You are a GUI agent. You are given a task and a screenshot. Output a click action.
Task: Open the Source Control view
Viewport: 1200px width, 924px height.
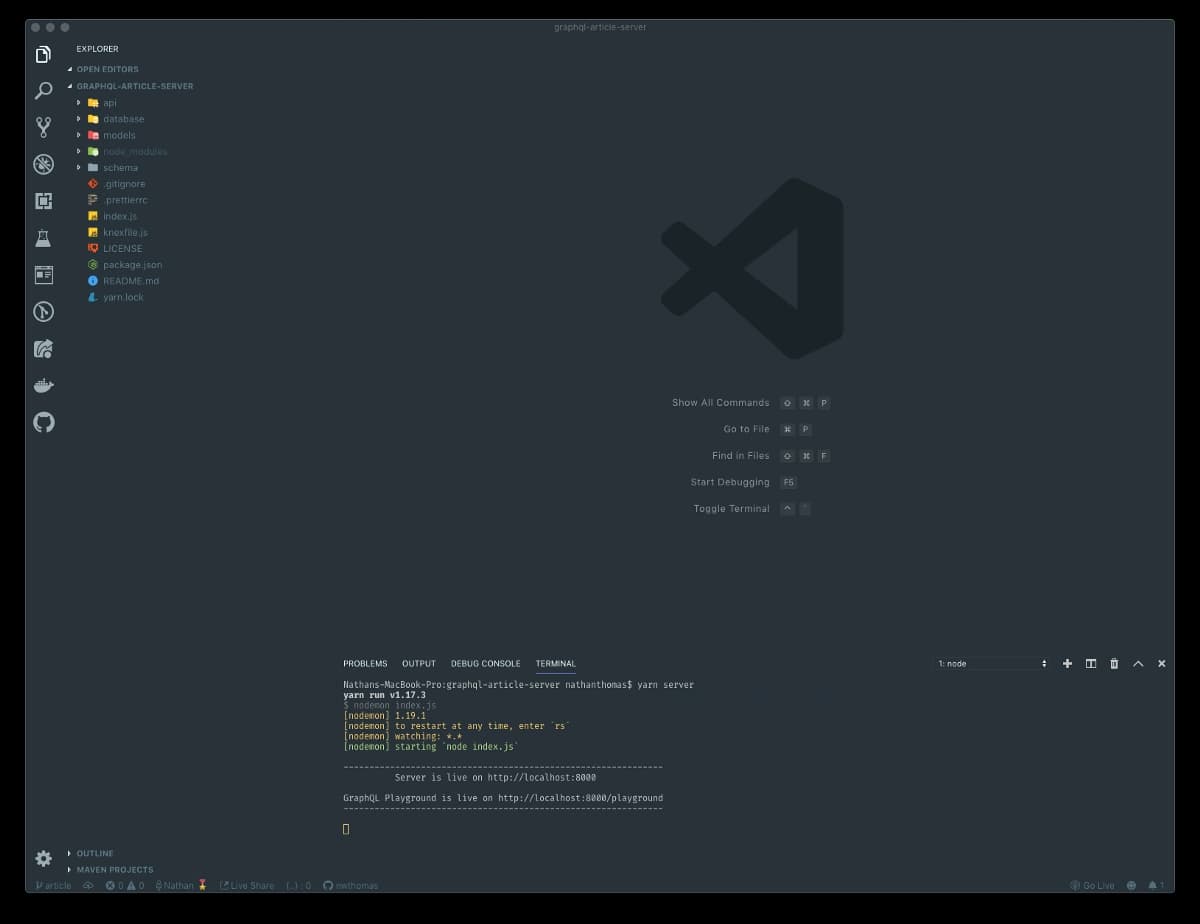click(43, 127)
